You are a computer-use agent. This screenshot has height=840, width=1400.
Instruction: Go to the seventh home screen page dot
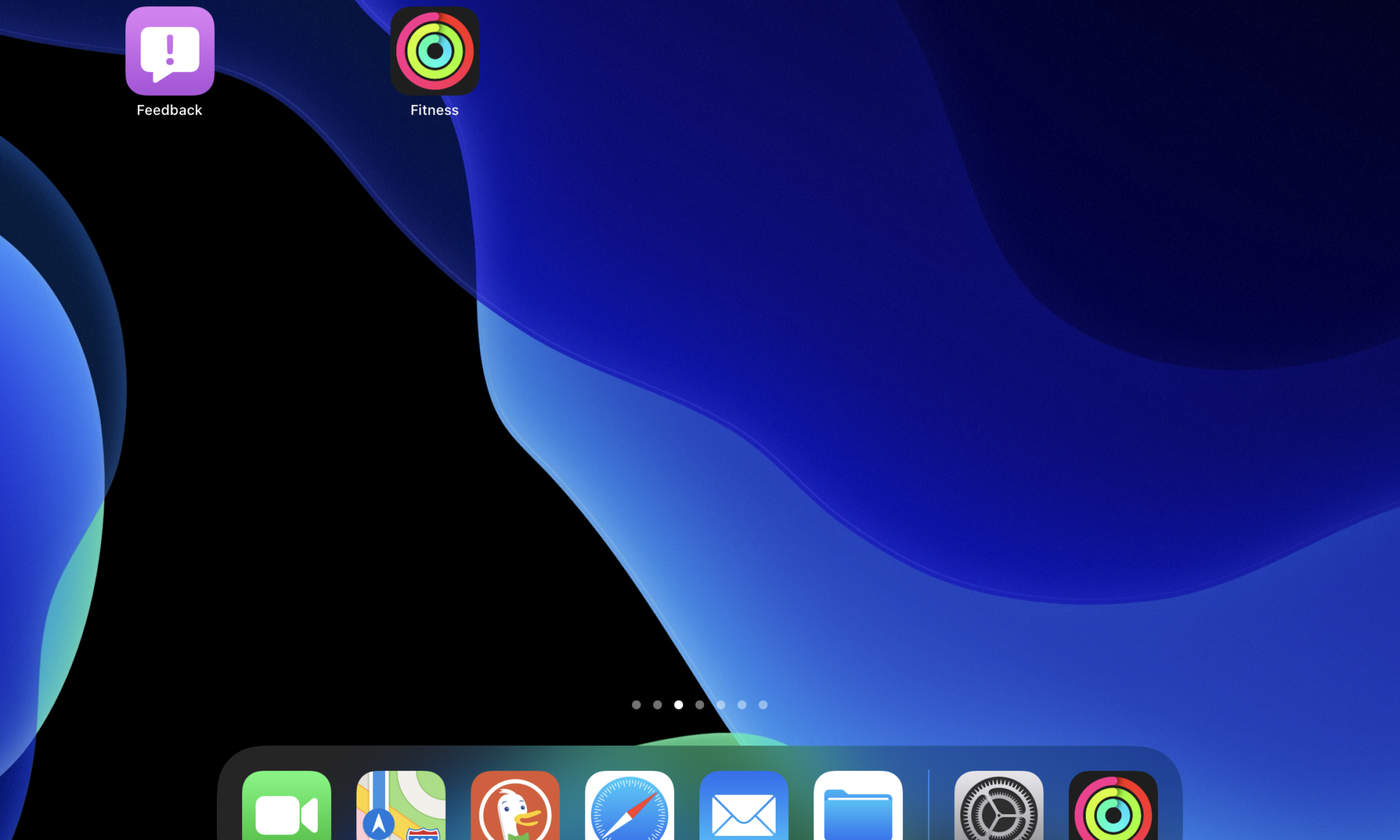click(763, 705)
